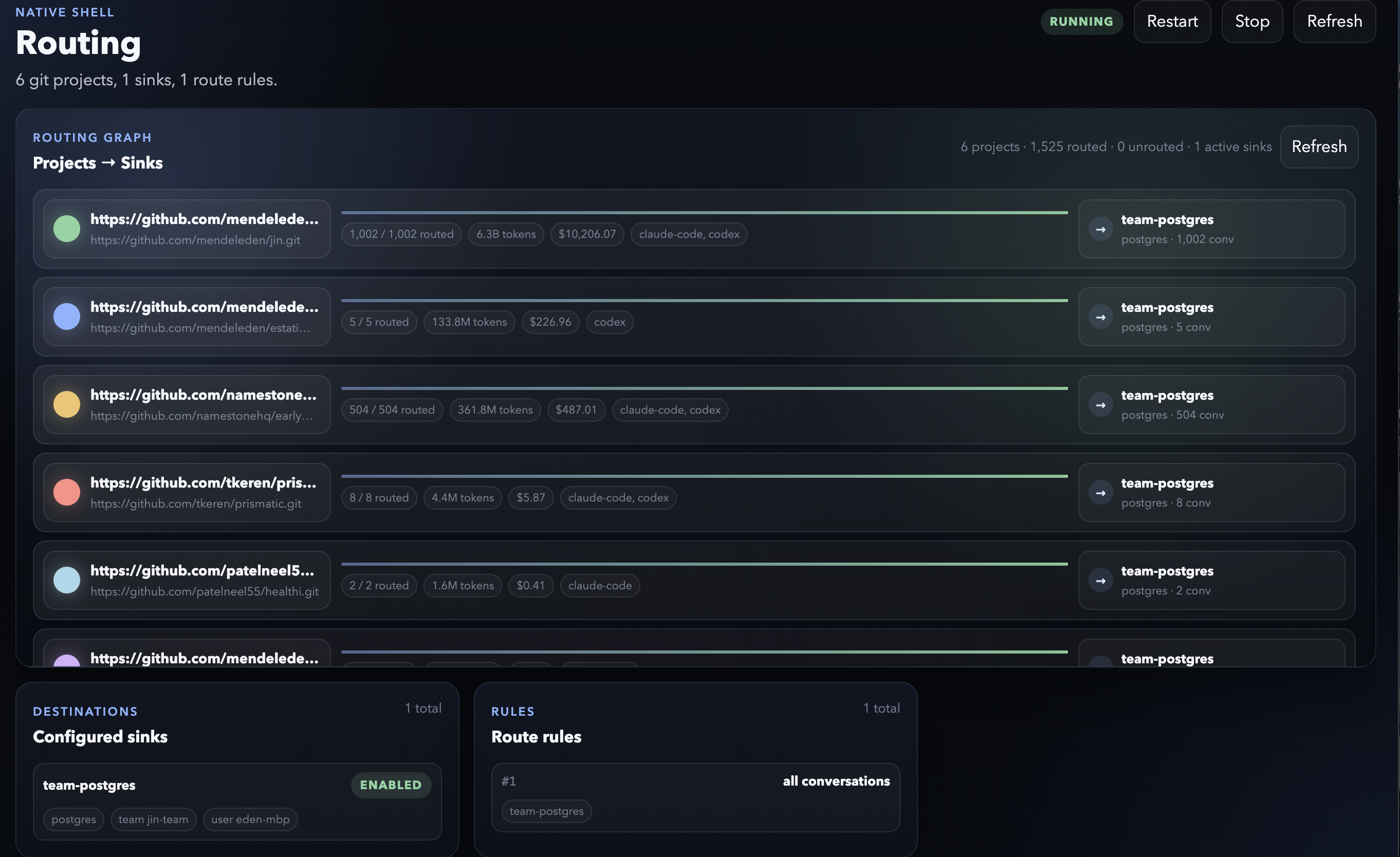Viewport: 1400px width, 857px height.
Task: Click the '$226.96' cost chip
Action: pos(550,322)
